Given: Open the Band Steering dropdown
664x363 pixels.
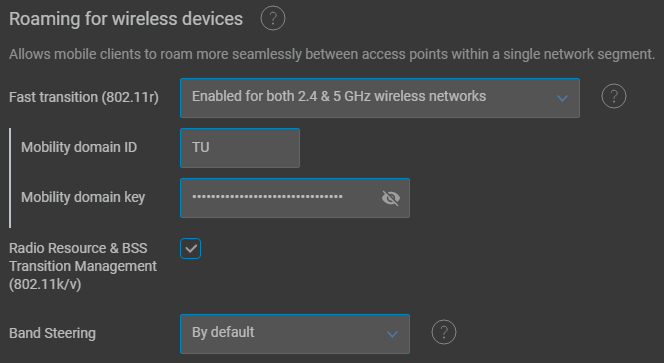Looking at the screenshot, I should [x=295, y=334].
